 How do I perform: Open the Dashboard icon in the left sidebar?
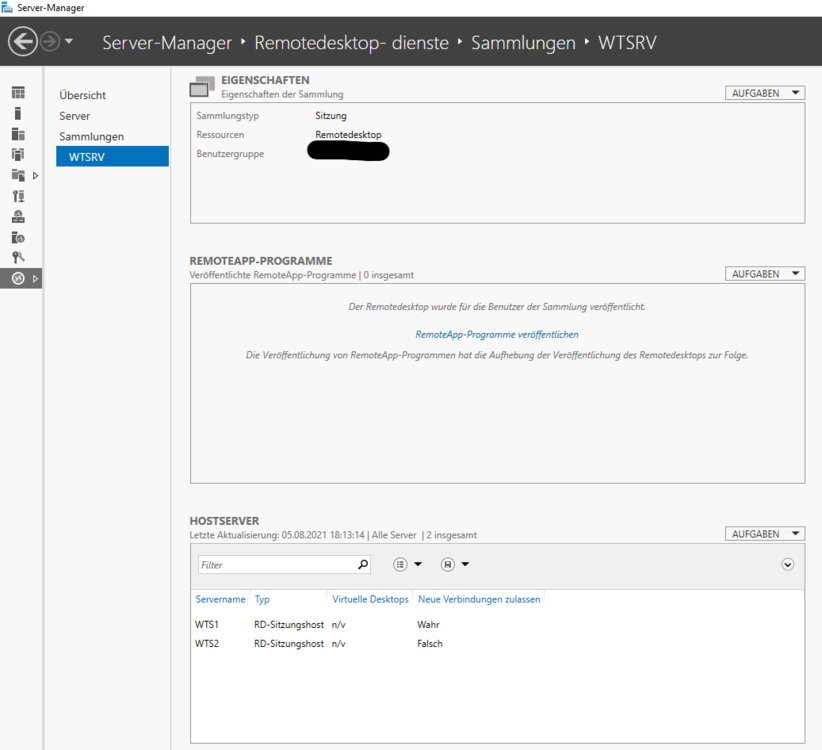tap(18, 93)
